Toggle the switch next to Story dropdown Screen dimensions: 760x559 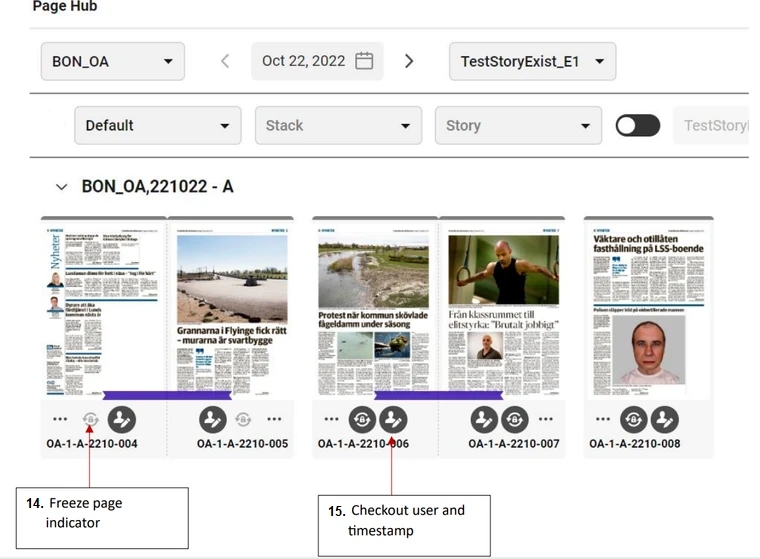(x=638, y=125)
